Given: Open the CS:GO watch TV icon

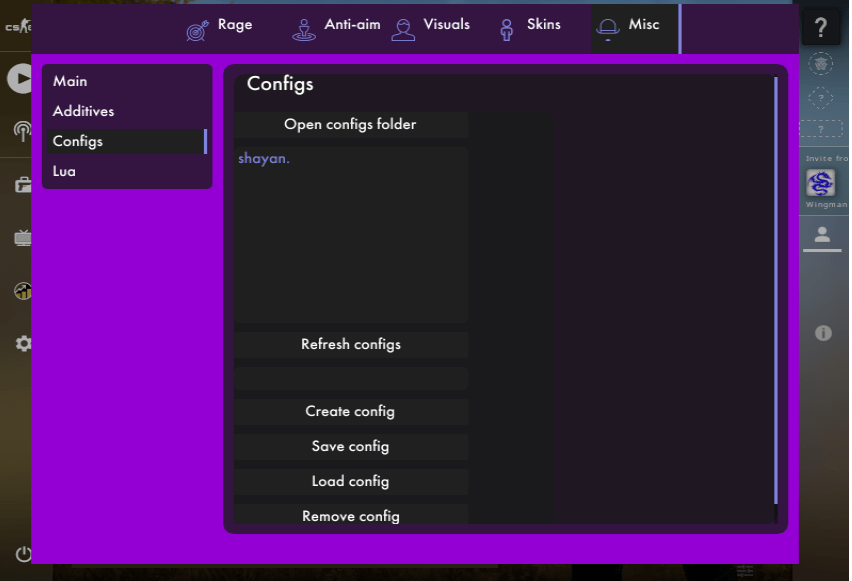Looking at the screenshot, I should point(23,238).
